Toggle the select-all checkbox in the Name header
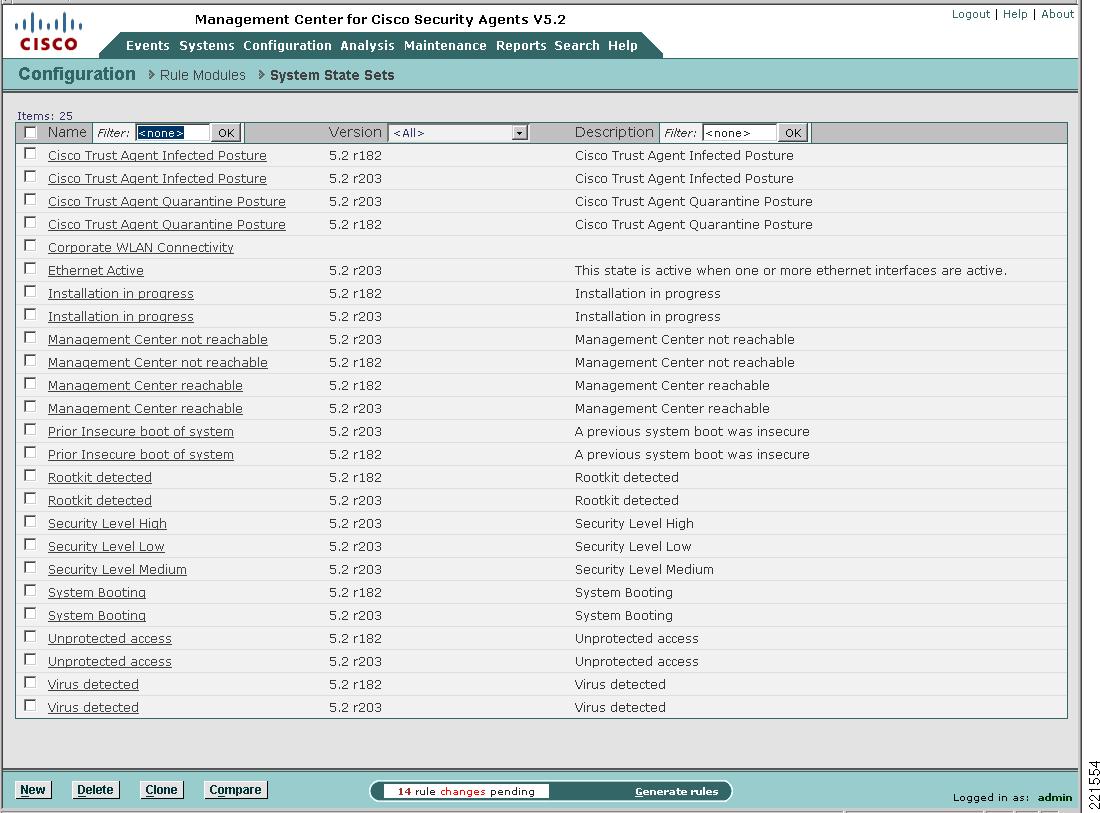 31,133
